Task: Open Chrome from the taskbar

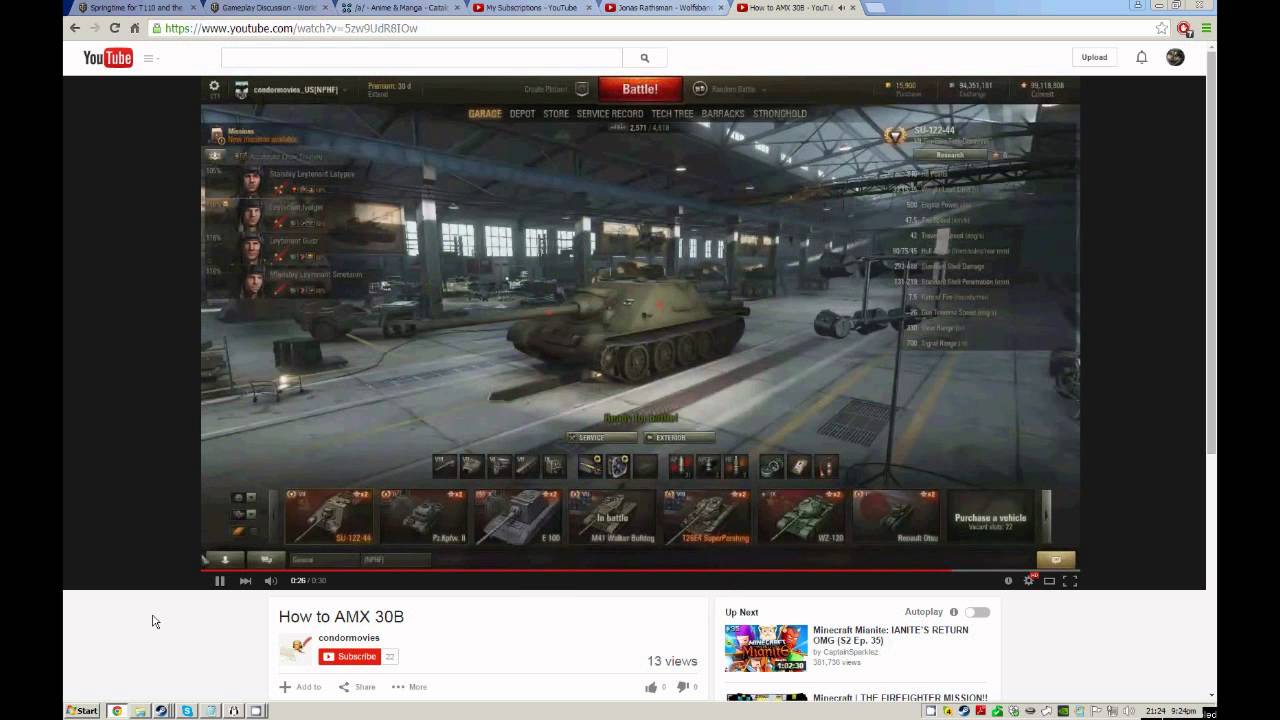Action: 117,711
